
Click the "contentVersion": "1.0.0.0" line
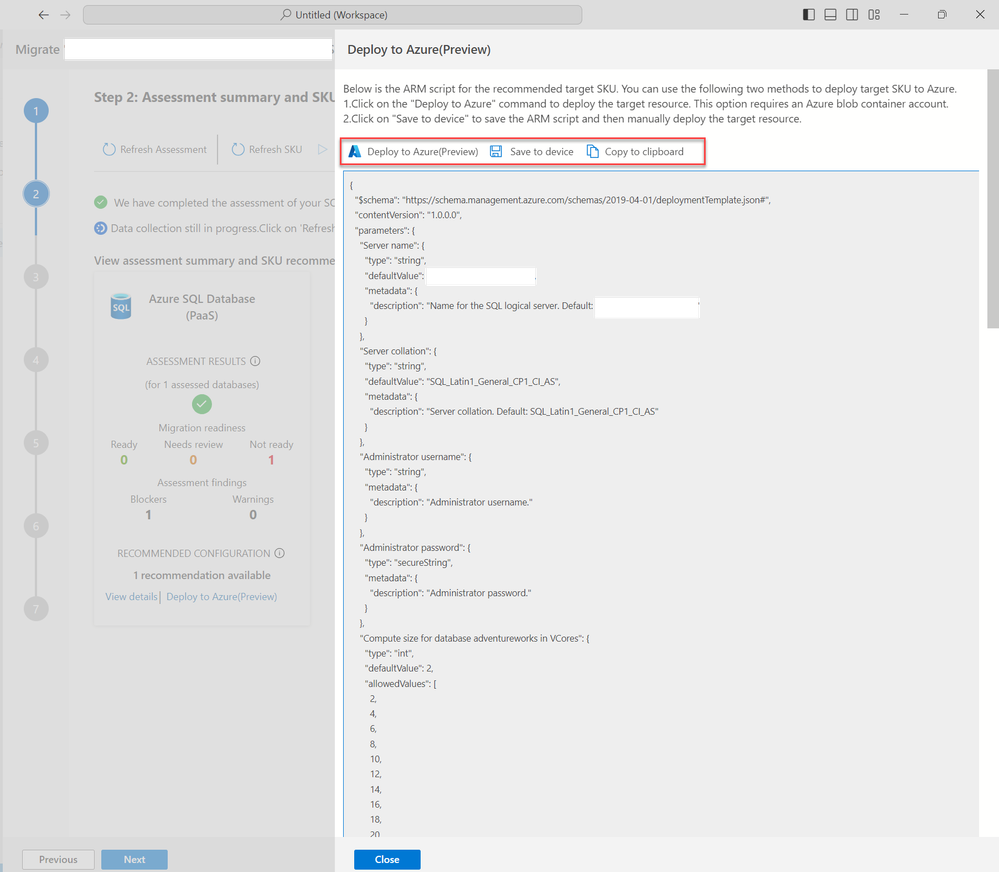(x=408, y=215)
